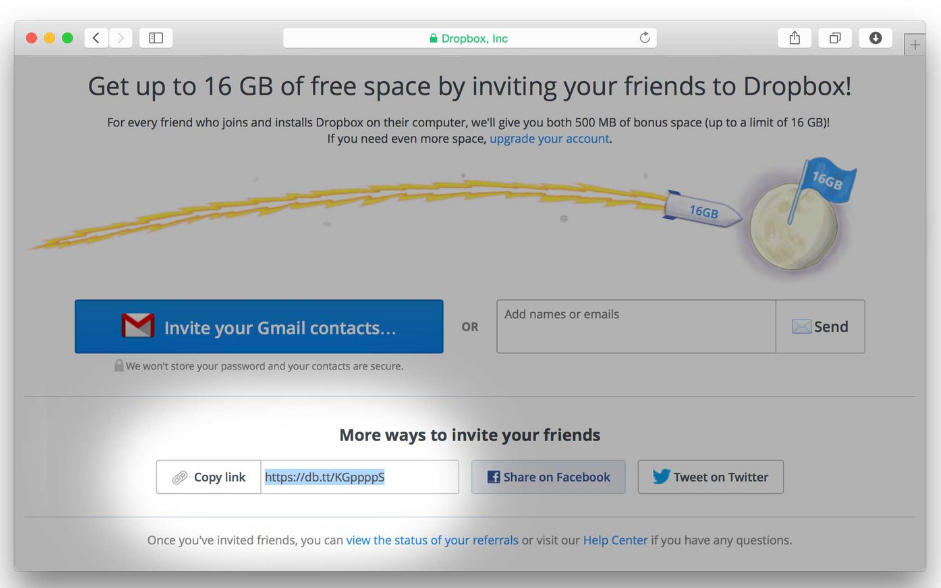Click the Send button for email invites
This screenshot has width=941, height=588.
(x=820, y=326)
